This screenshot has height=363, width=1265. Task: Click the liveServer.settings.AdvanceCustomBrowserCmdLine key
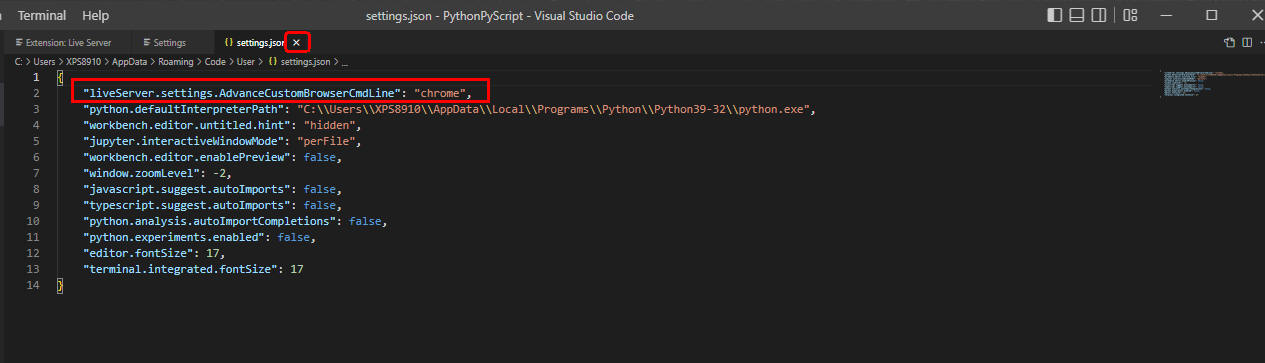click(x=243, y=93)
